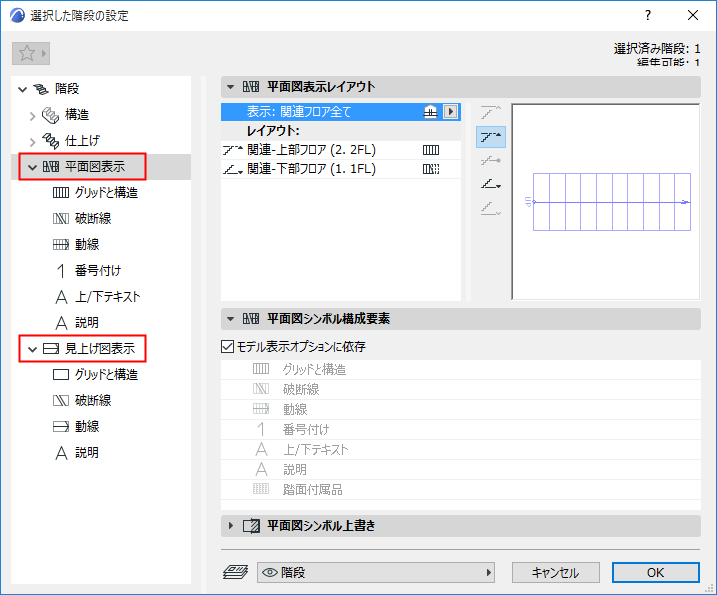
Task: Select the highlighted upper-floor preview icon
Action: pos(491,137)
